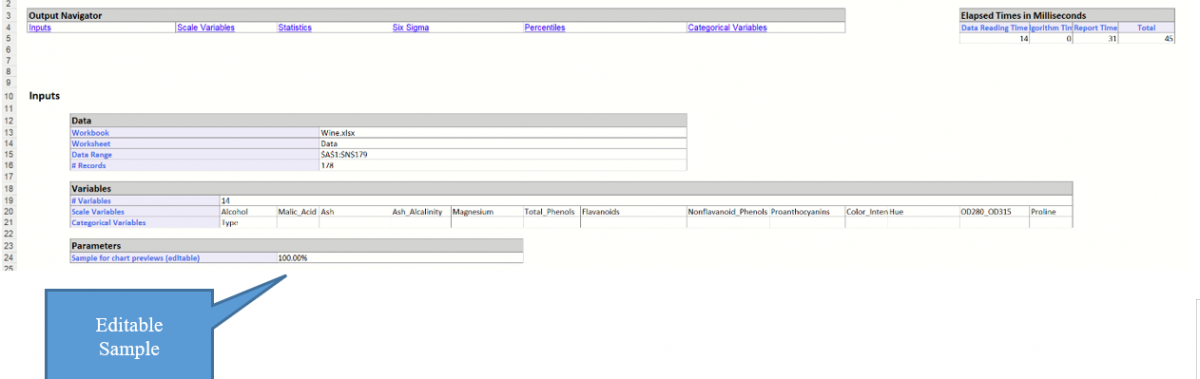Select the Type categorical variable cell
This screenshot has width=1200, height=379.
[248, 223]
